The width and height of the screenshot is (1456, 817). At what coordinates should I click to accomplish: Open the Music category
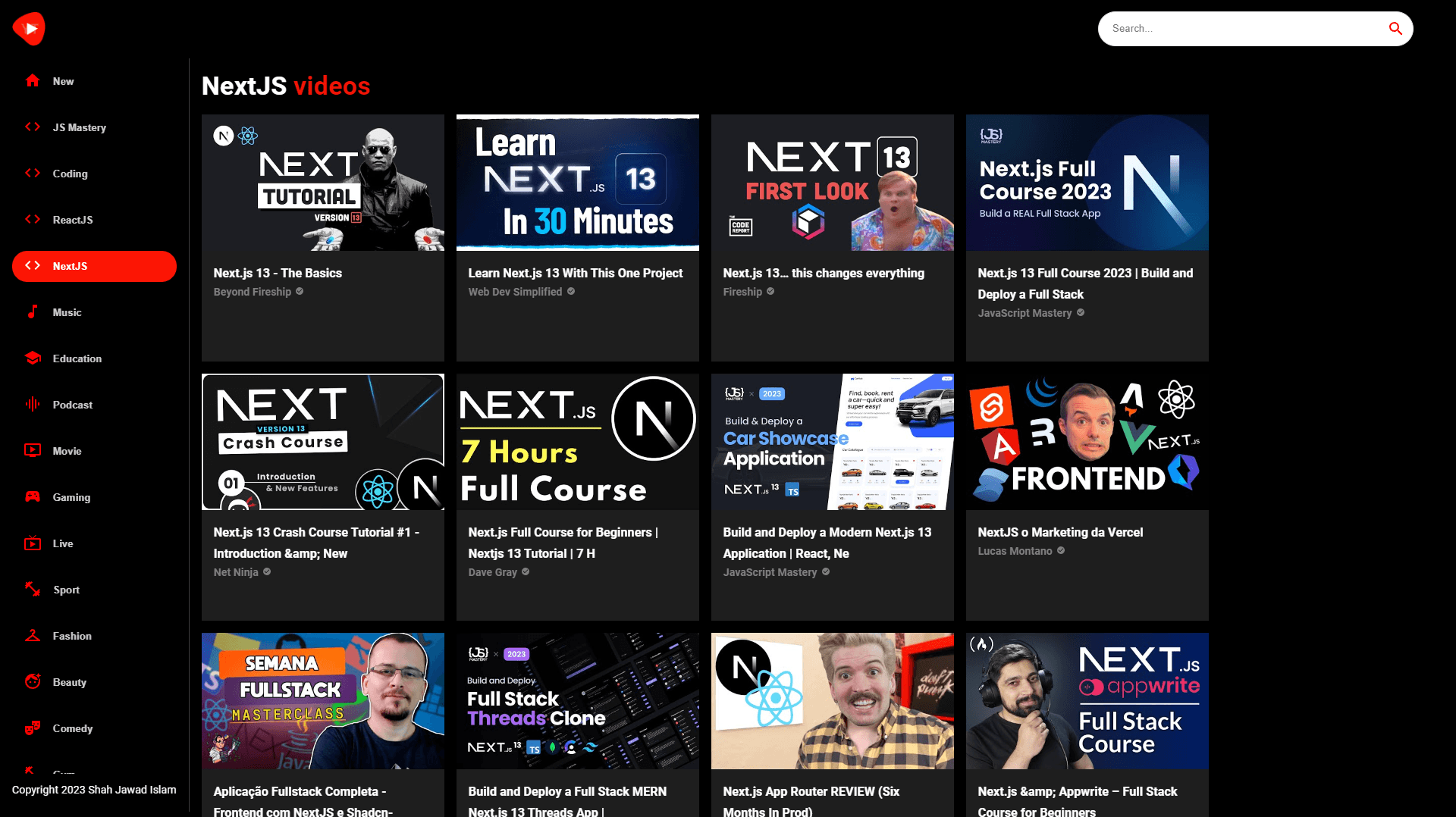(x=94, y=312)
